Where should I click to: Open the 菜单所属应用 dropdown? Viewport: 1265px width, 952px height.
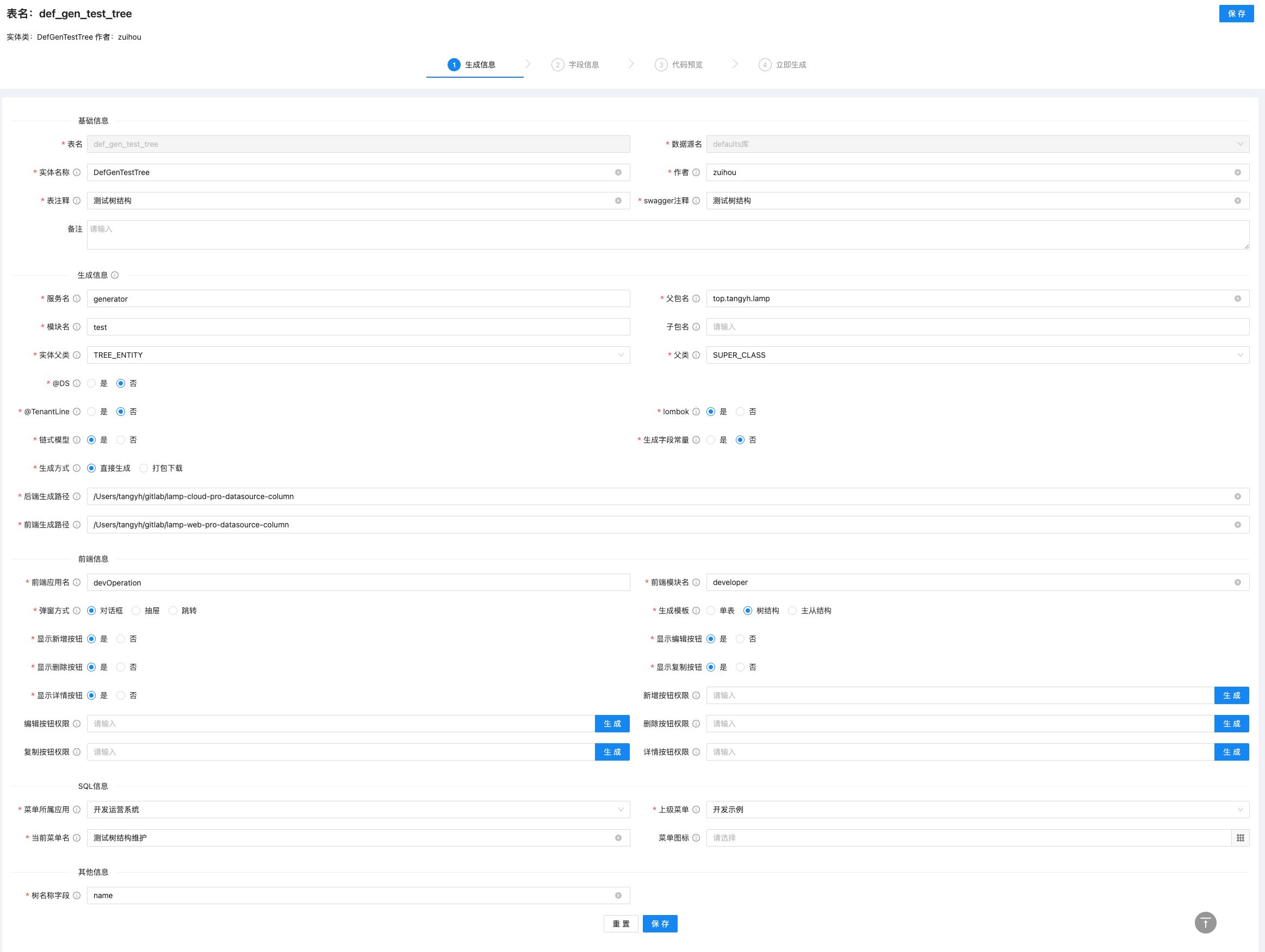pyautogui.click(x=358, y=810)
